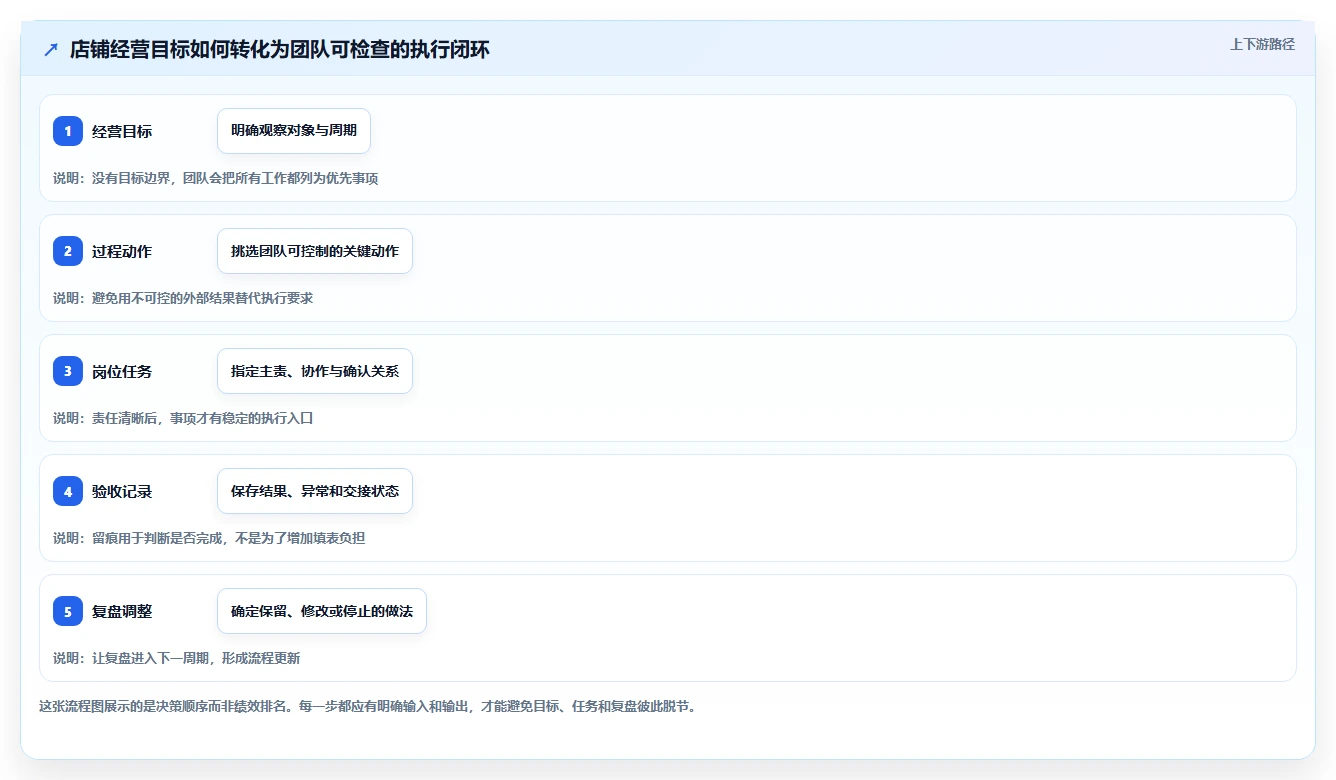
Task: Select the 保存结果、异常和交接状态 chip
Action: (315, 491)
